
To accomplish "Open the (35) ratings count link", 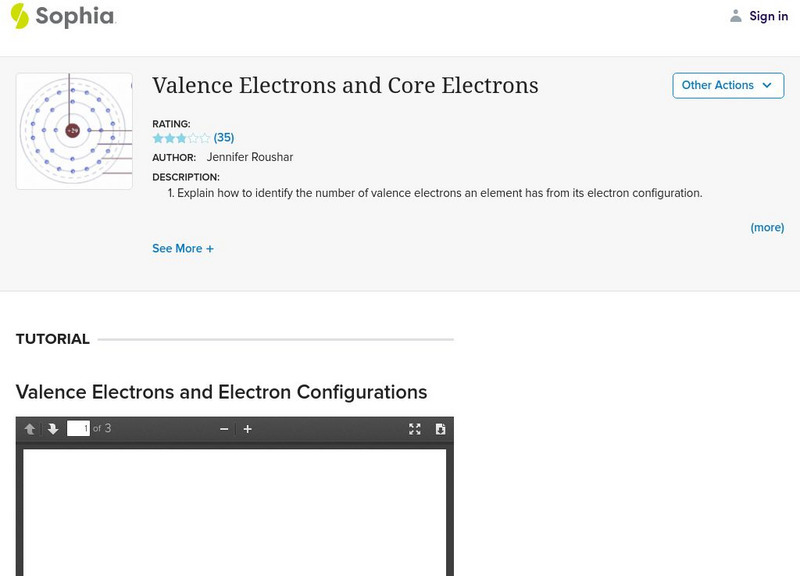I will (224, 138).
